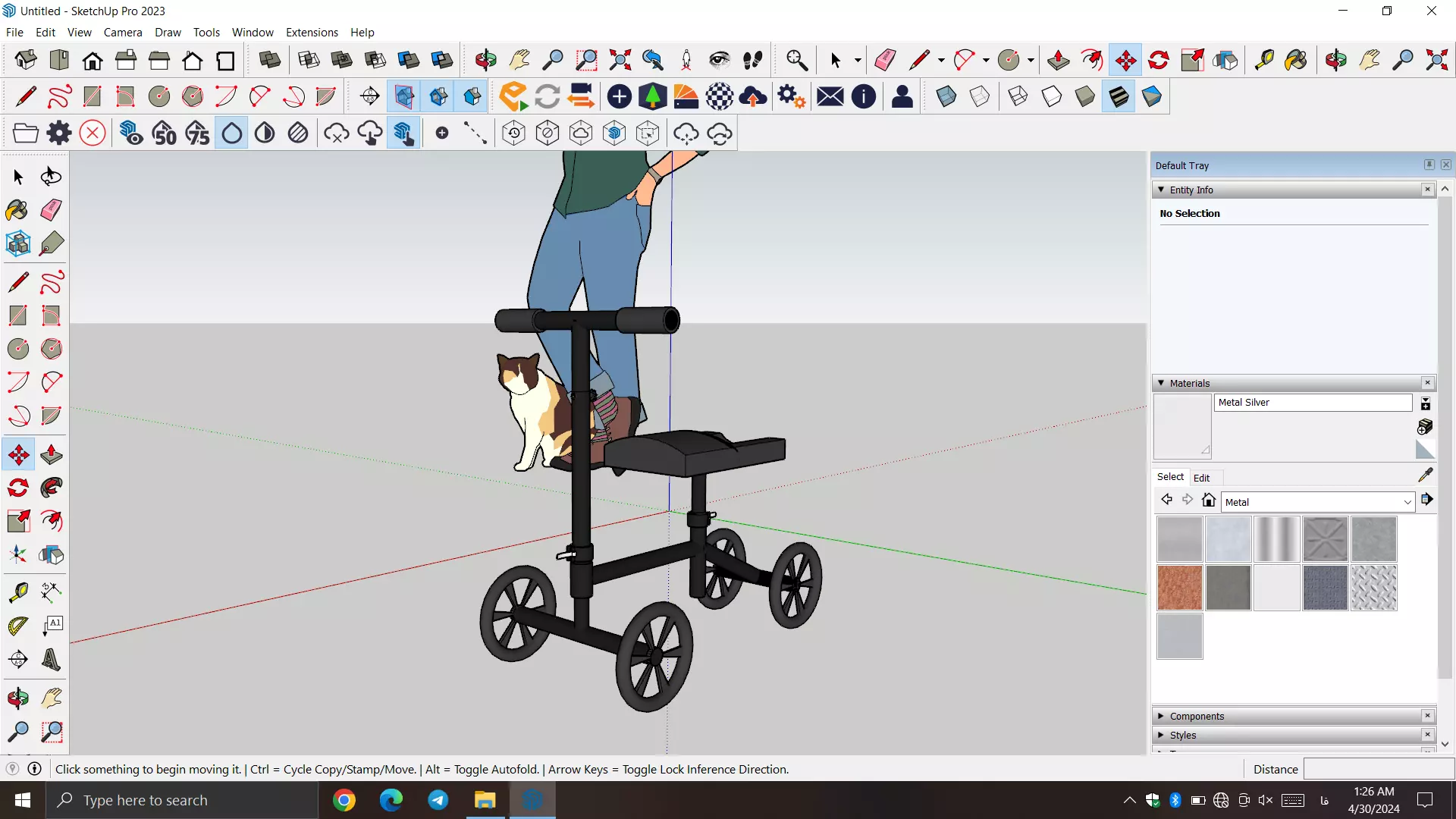Image resolution: width=1456 pixels, height=819 pixels.
Task: Select the Pan hand tool in left toolbar
Action: (x=51, y=698)
